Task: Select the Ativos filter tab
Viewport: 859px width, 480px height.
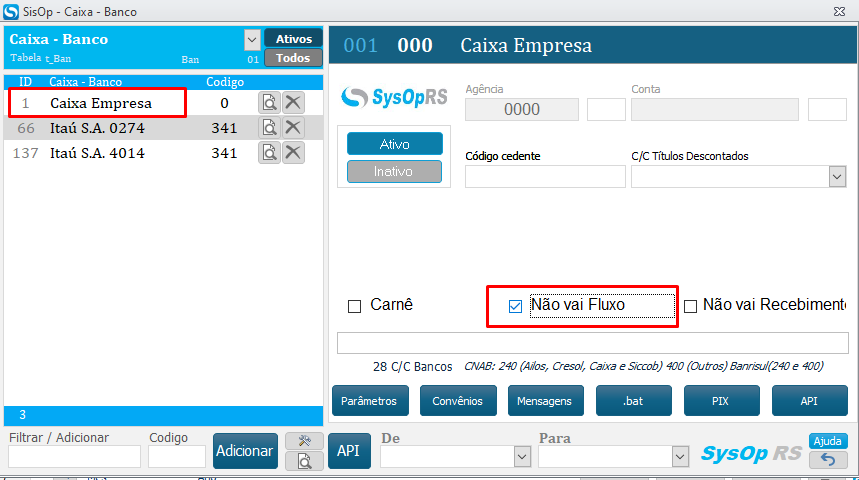Action: click(293, 39)
